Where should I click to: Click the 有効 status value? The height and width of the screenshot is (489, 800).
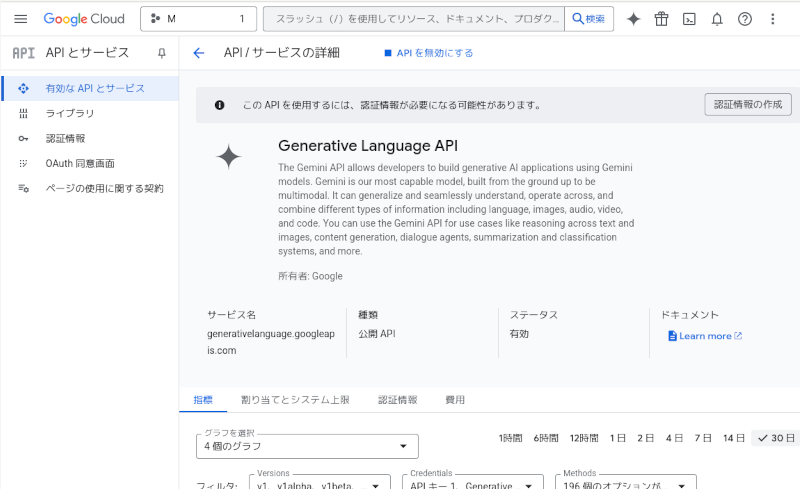[519, 334]
